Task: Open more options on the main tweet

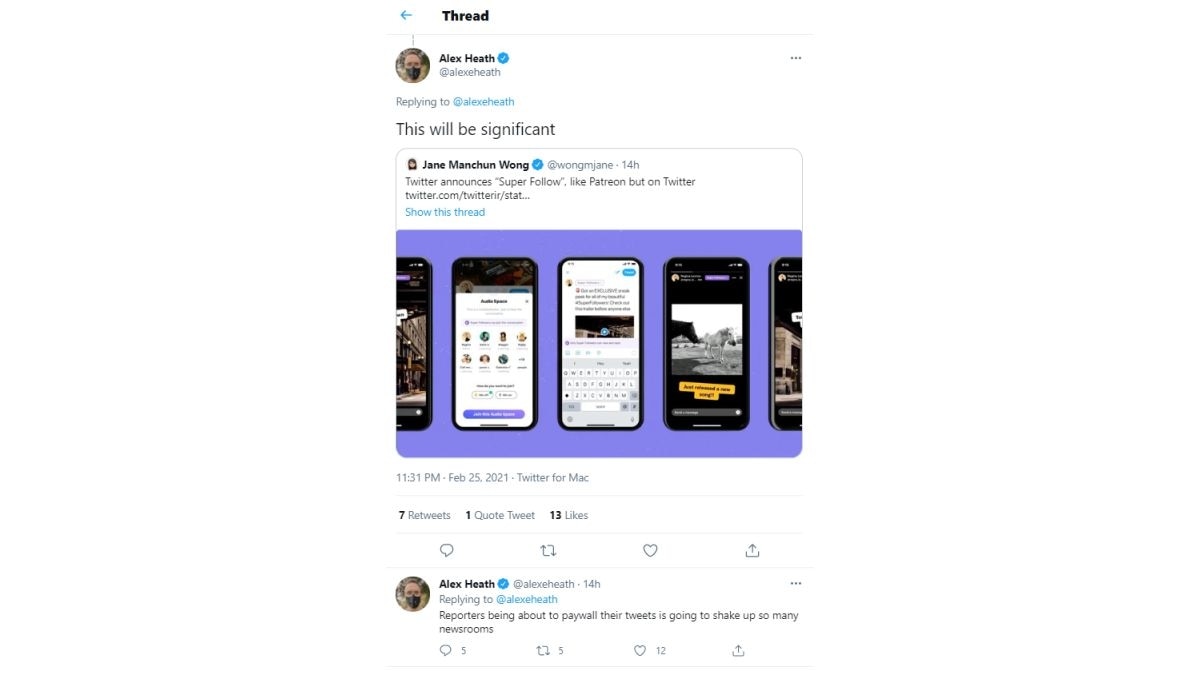Action: pyautogui.click(x=796, y=58)
